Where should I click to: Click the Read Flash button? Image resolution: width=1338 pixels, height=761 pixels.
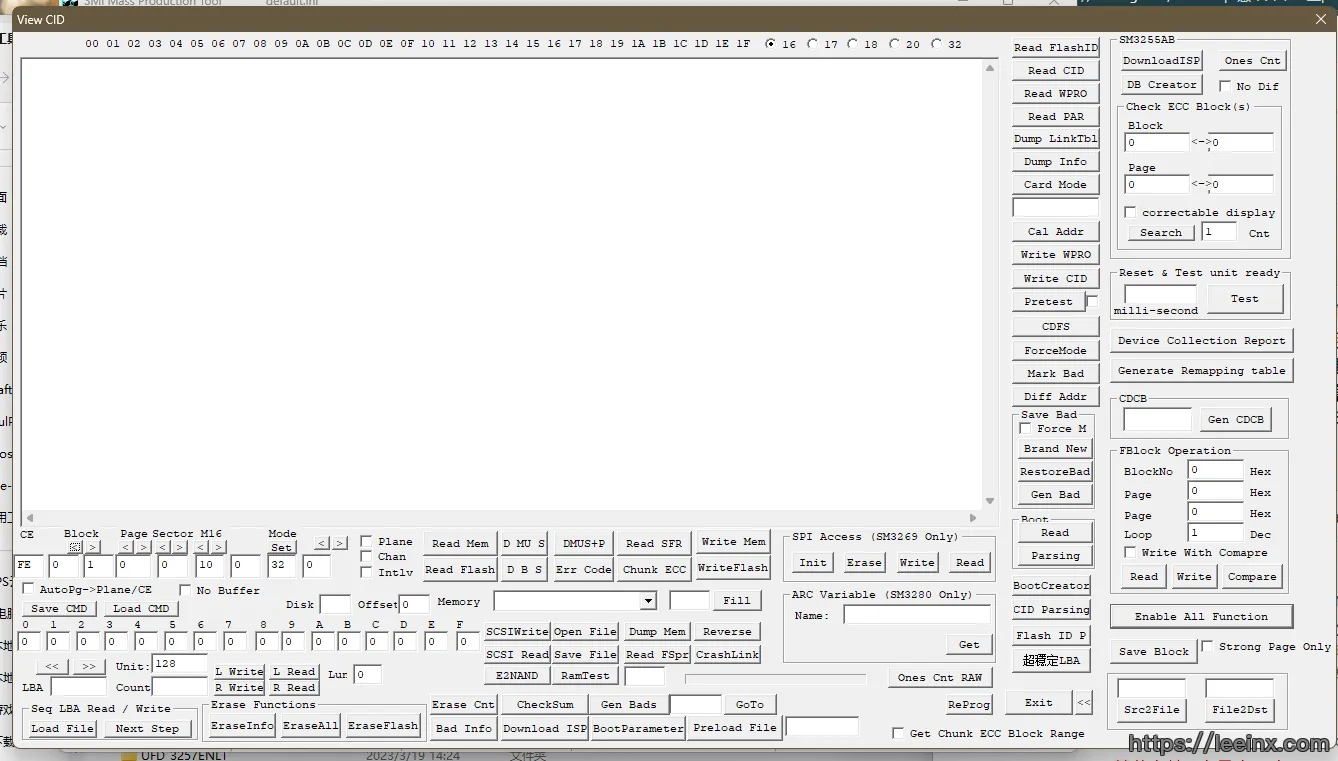point(460,569)
